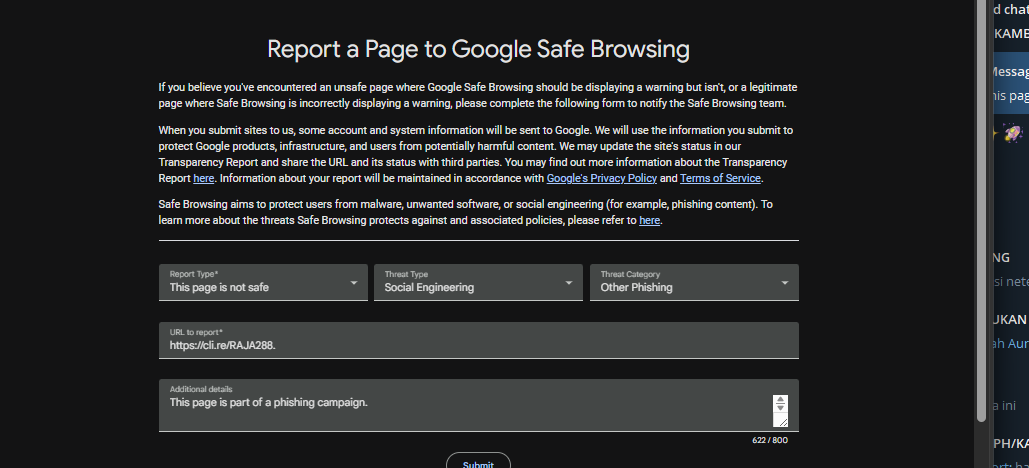The width and height of the screenshot is (1029, 468).
Task: Open the Threat Type dropdown
Action: click(x=478, y=282)
